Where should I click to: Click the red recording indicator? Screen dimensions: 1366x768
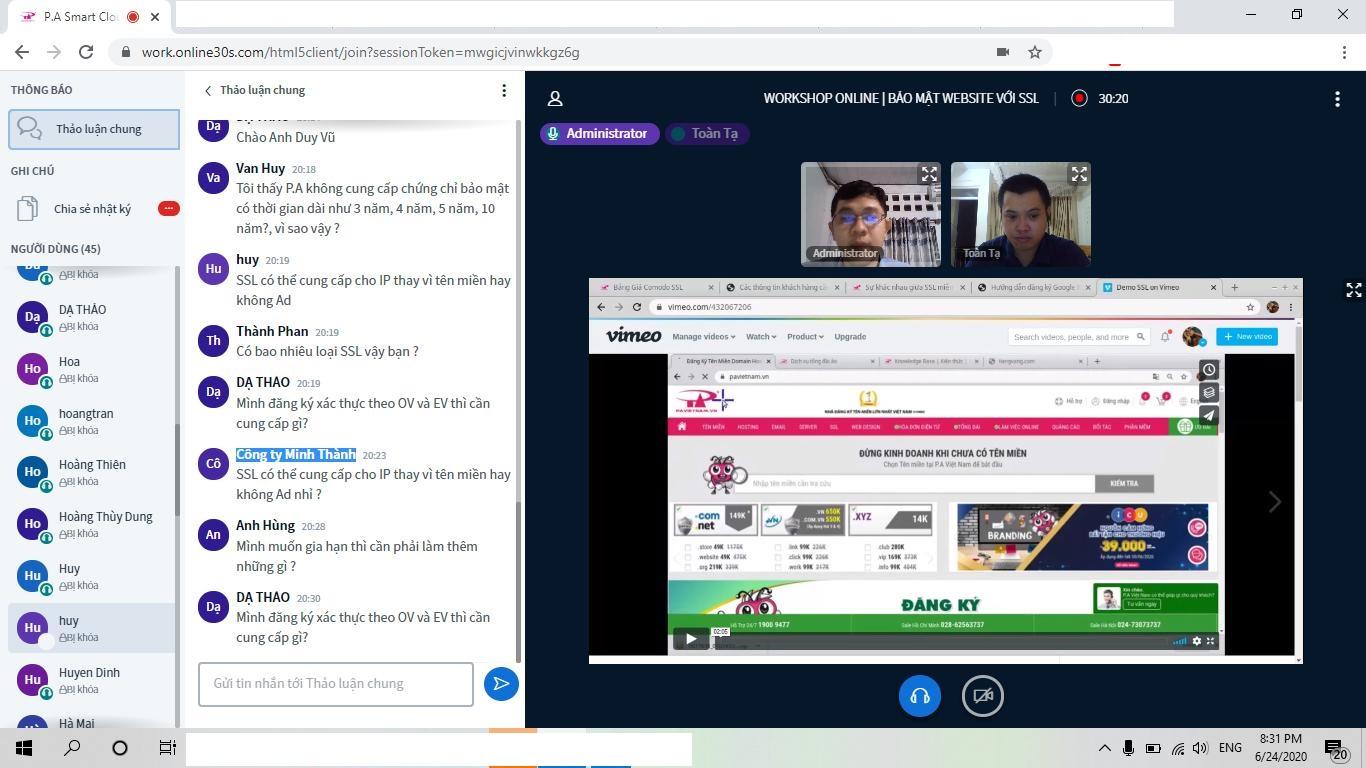coord(1079,98)
